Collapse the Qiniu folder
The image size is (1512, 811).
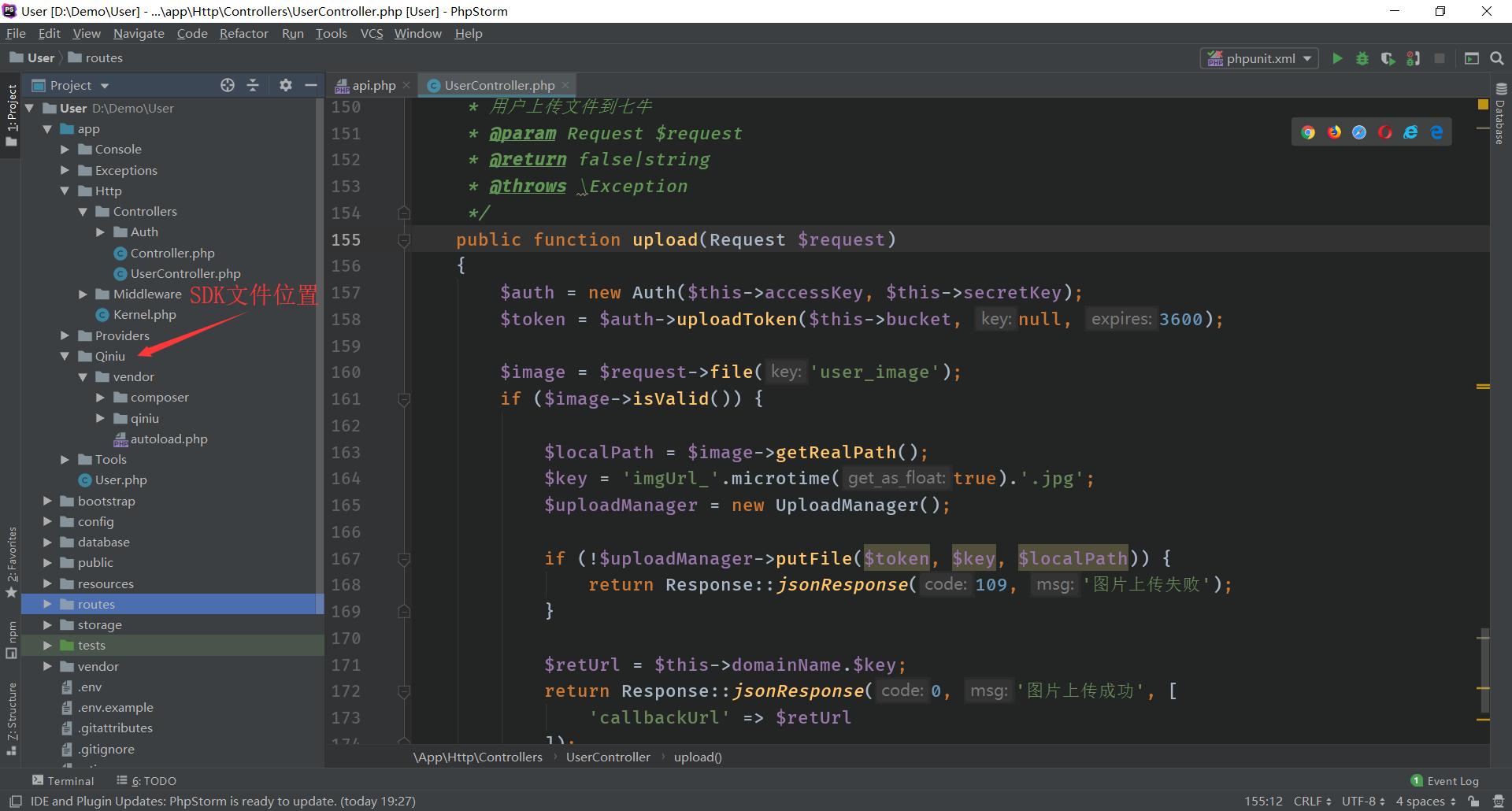pyautogui.click(x=65, y=357)
